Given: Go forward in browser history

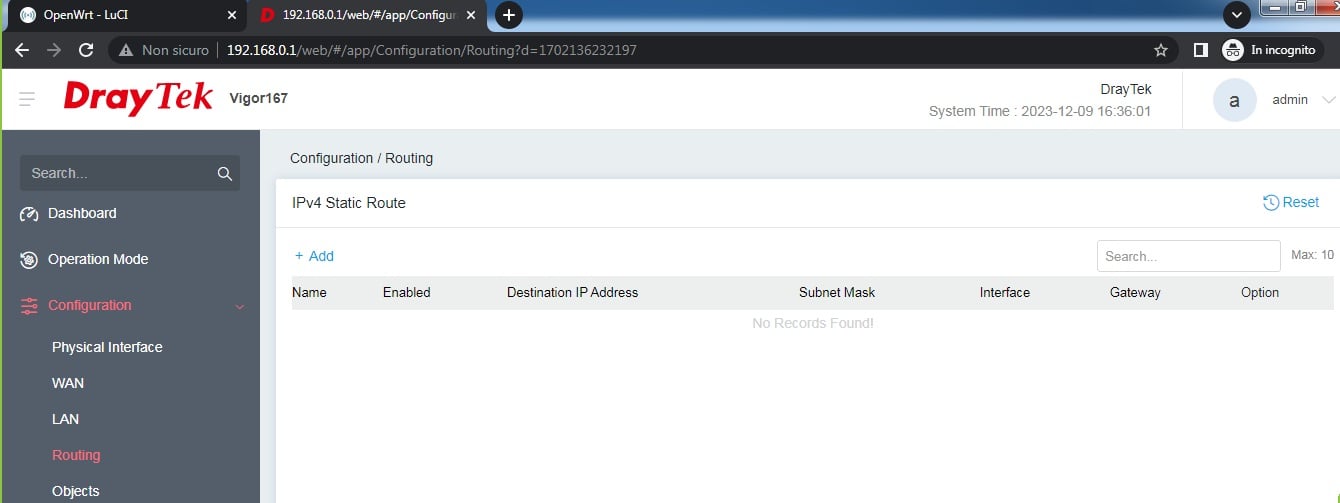Looking at the screenshot, I should [54, 50].
